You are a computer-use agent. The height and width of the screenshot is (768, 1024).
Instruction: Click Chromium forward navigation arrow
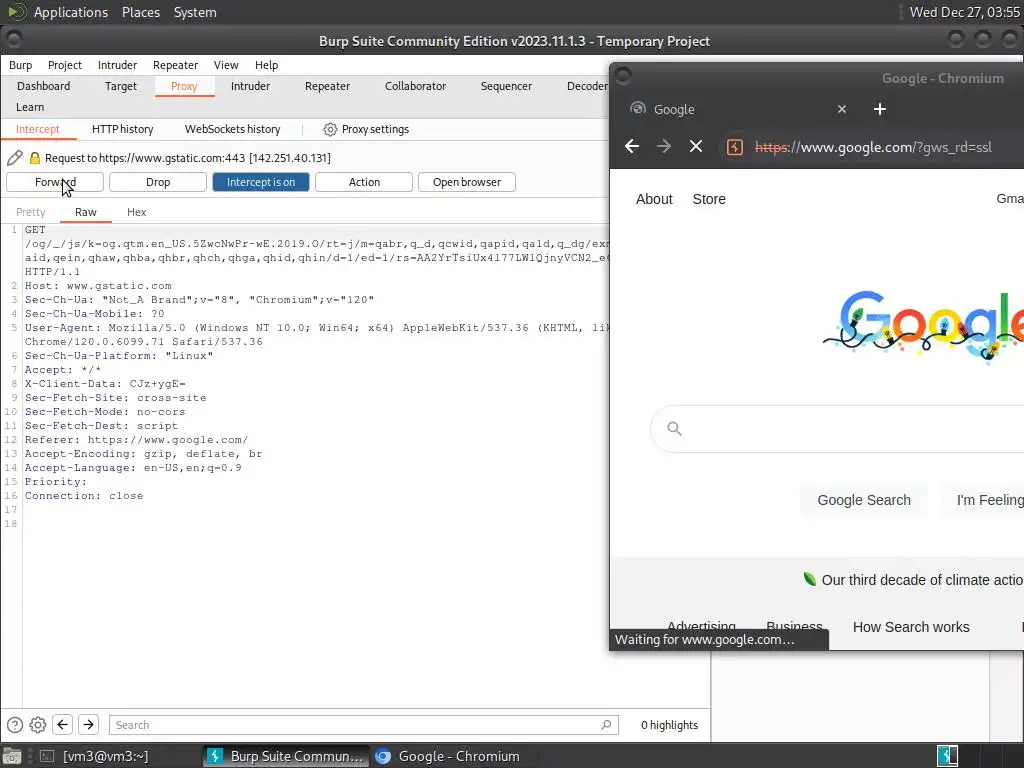pos(664,146)
